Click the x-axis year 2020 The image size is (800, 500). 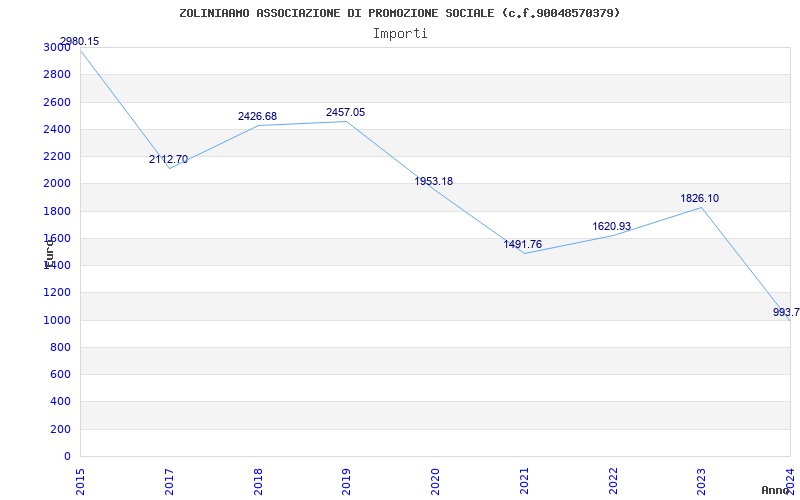pyautogui.click(x=435, y=482)
